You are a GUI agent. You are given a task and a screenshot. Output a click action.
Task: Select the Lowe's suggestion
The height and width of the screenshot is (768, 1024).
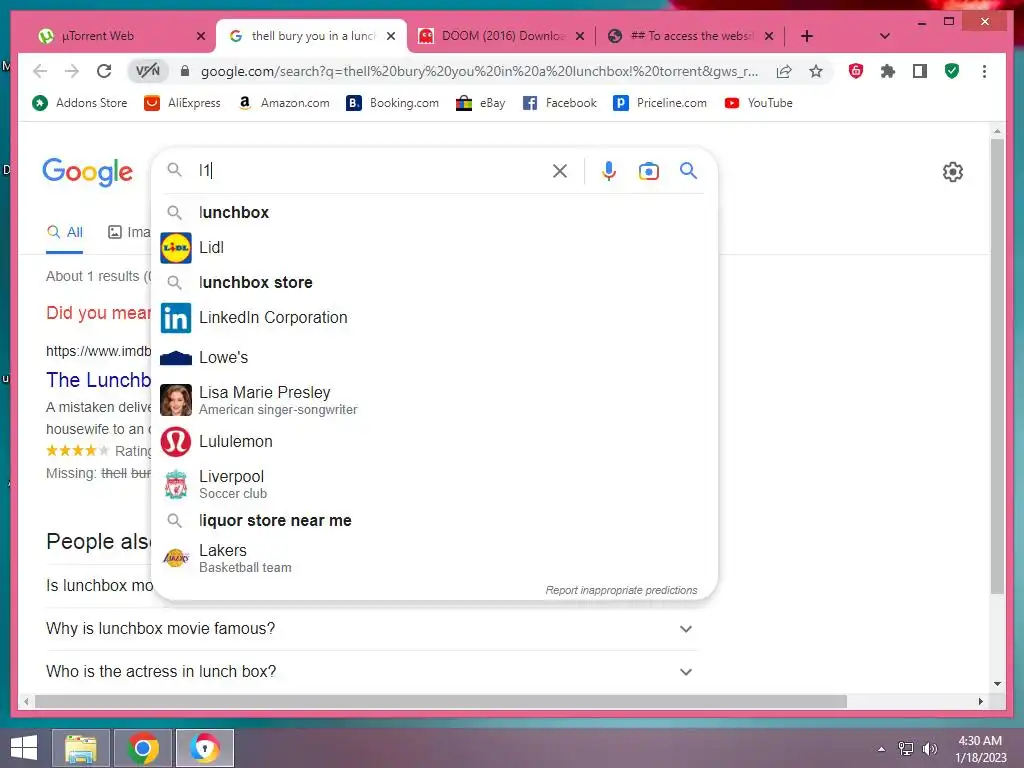click(434, 357)
